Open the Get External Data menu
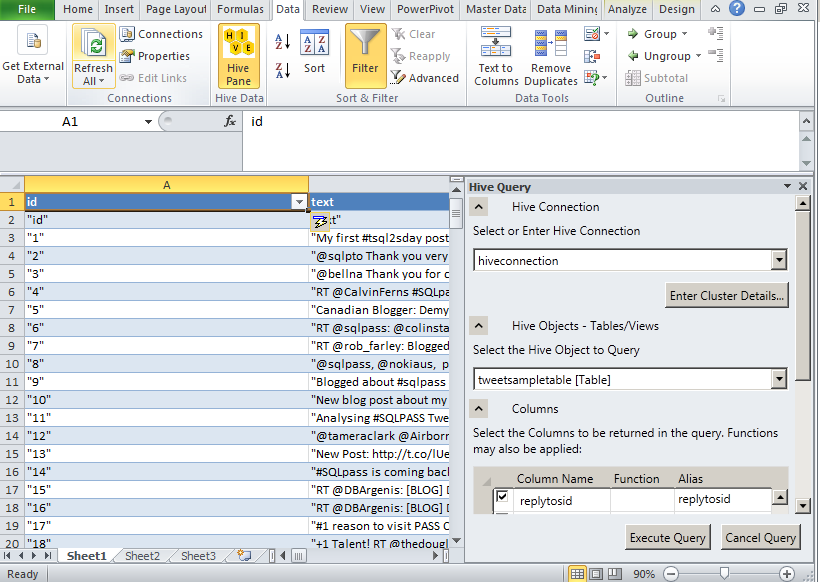The width and height of the screenshot is (820, 582). 32,55
